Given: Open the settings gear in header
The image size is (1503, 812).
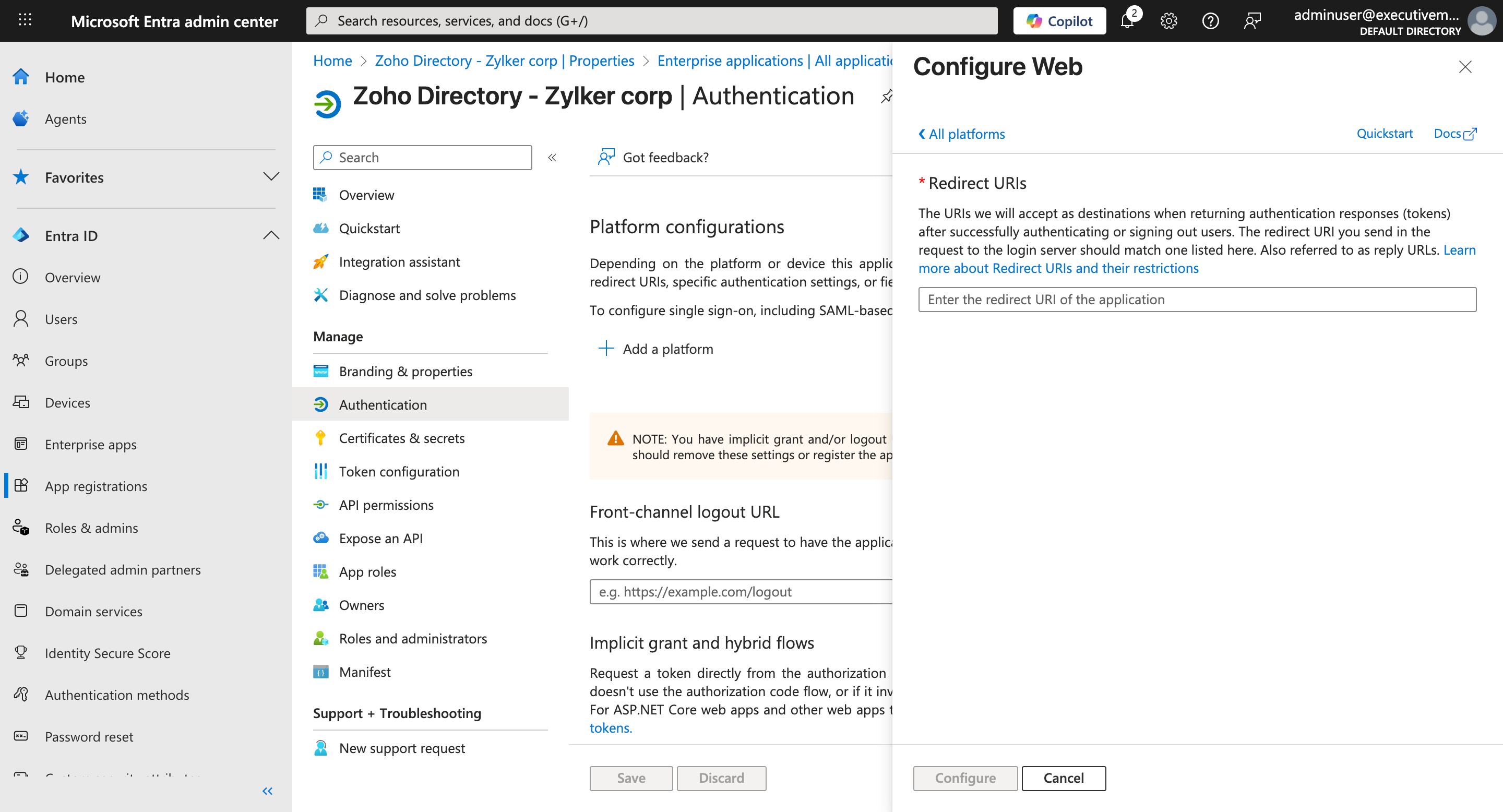Looking at the screenshot, I should tap(1168, 21).
